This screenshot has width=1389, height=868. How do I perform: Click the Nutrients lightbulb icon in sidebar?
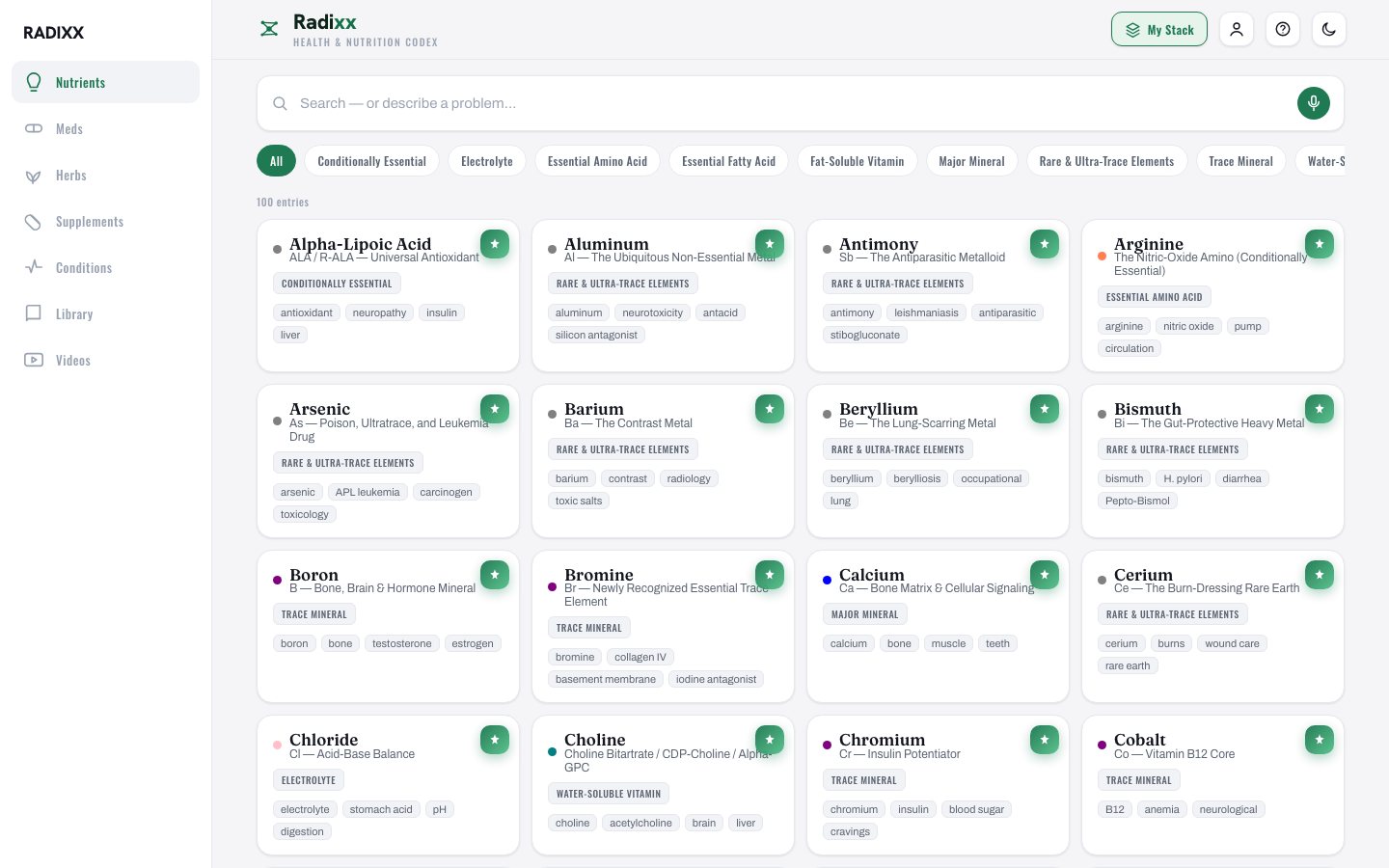[x=34, y=82]
